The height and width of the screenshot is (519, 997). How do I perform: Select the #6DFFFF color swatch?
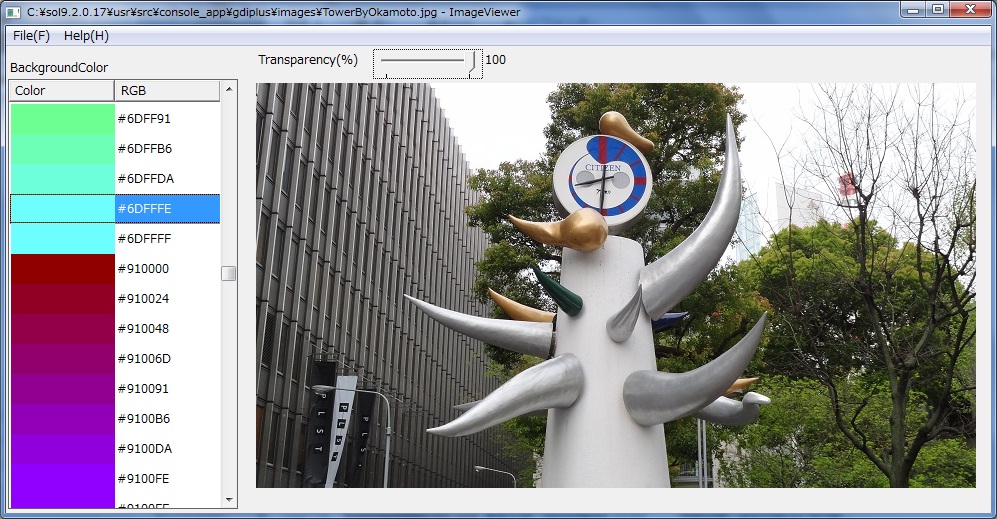tap(62, 239)
